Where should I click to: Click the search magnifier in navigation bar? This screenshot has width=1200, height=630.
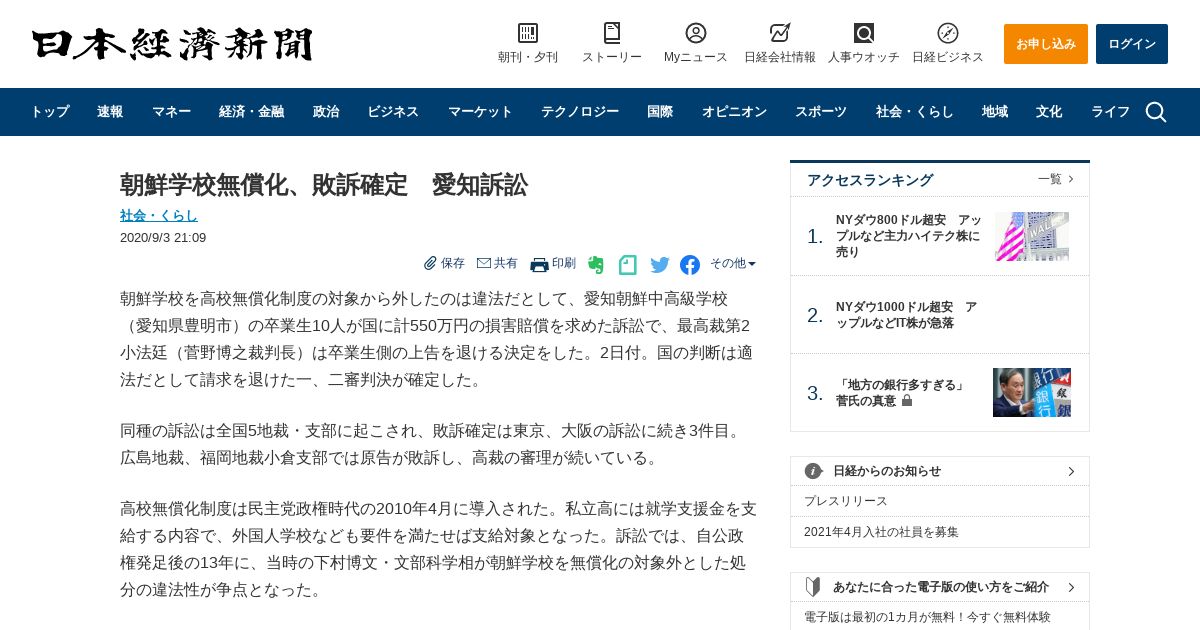click(x=1156, y=112)
